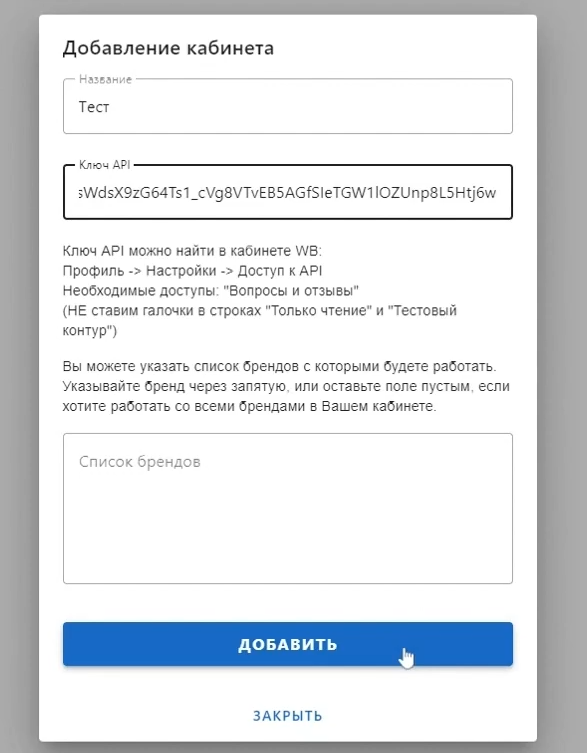Close the dialog via ЗАКРЫТЬ
The image size is (587, 753).
pyautogui.click(x=288, y=716)
